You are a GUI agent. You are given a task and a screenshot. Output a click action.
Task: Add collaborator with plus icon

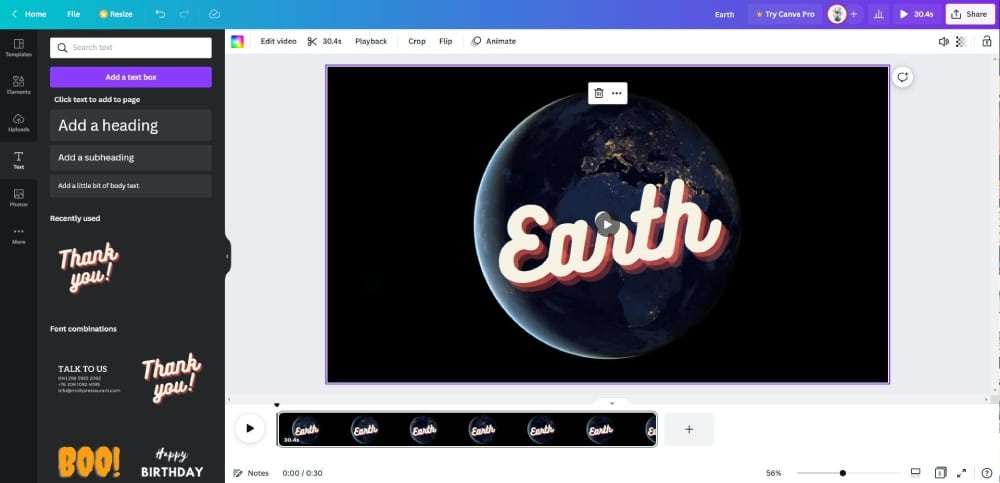[x=853, y=14]
